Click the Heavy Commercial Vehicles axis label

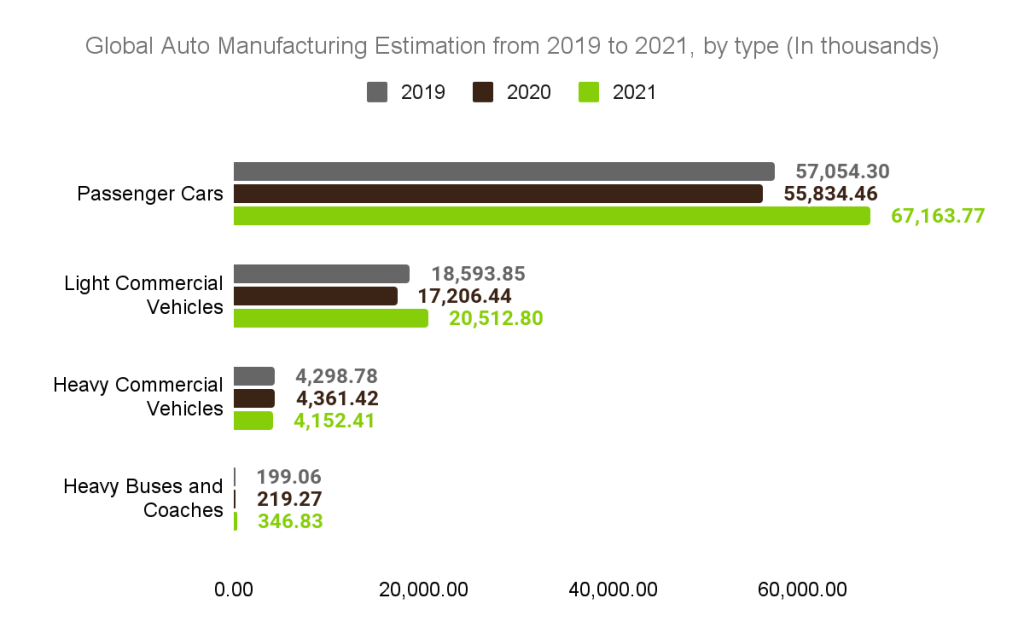tap(138, 397)
